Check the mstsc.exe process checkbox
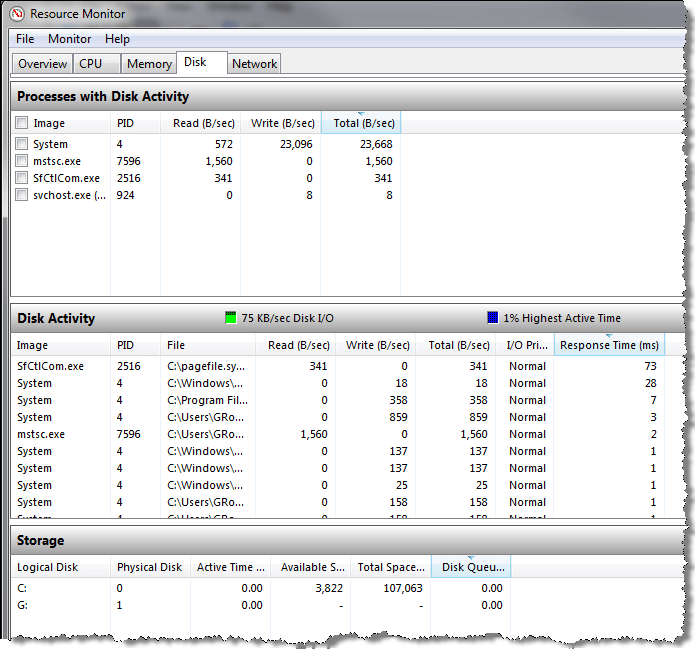Viewport: 695px width, 649px height. click(x=22, y=160)
